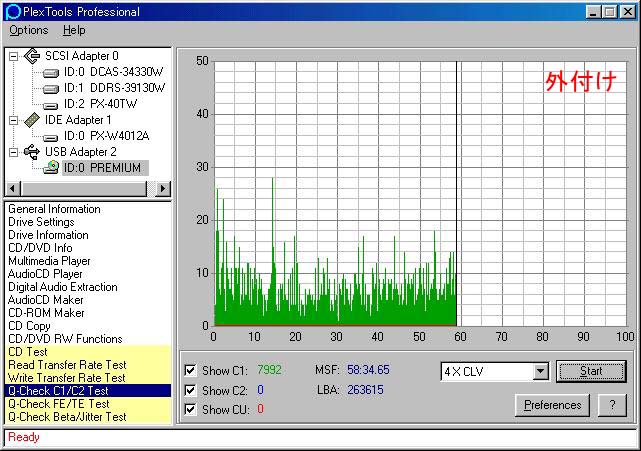Click the device tree scroll left arrow
The height and width of the screenshot is (451, 641).
click(12, 188)
